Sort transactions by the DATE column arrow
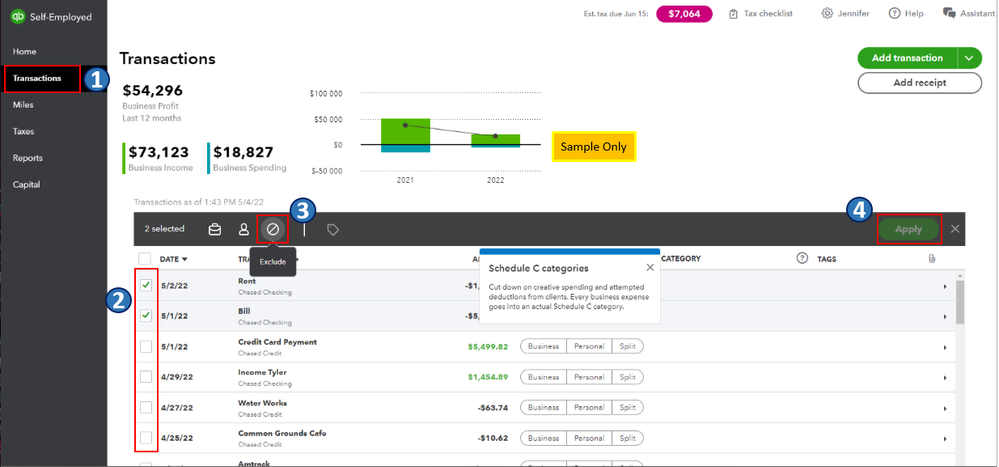999x467 pixels. (185, 259)
